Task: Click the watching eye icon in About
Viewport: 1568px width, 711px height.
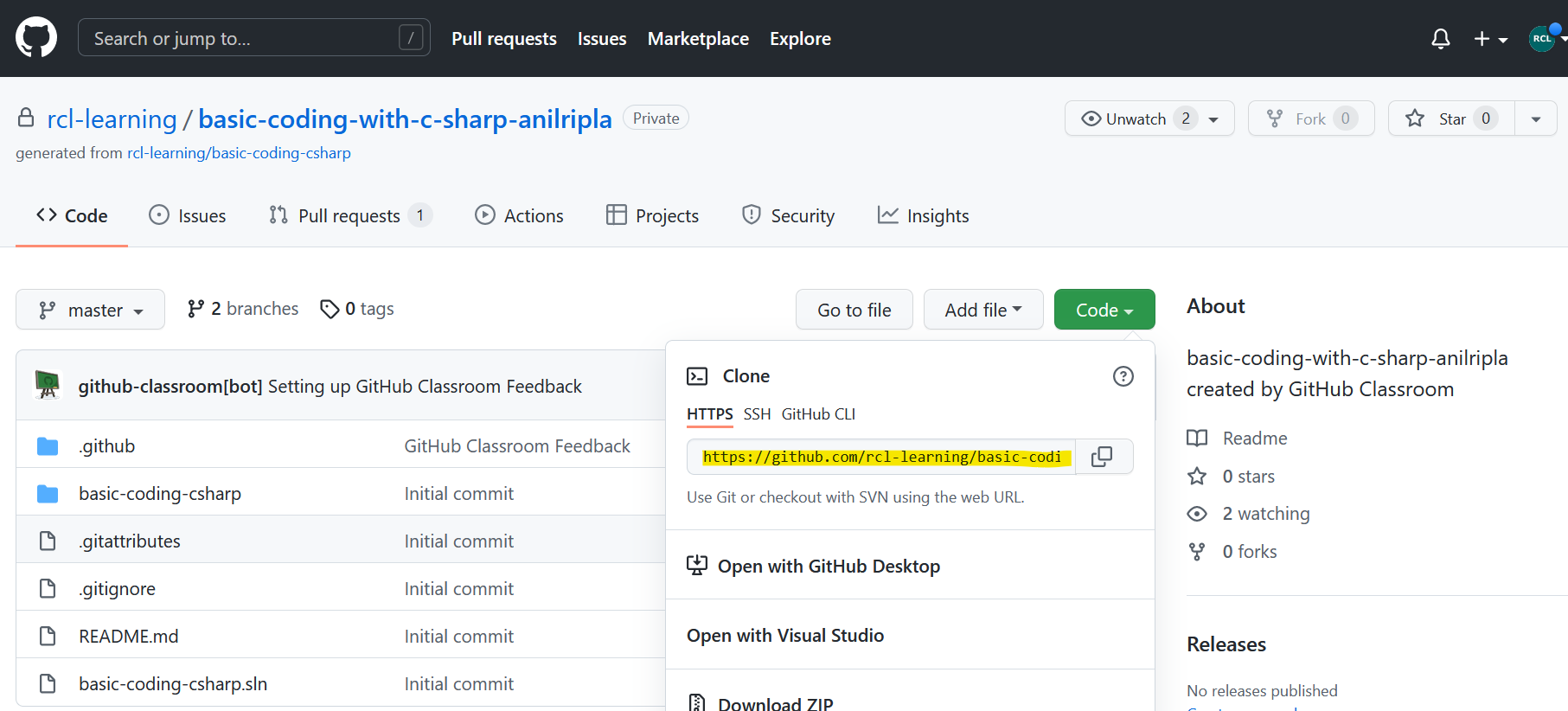Action: click(x=1197, y=514)
